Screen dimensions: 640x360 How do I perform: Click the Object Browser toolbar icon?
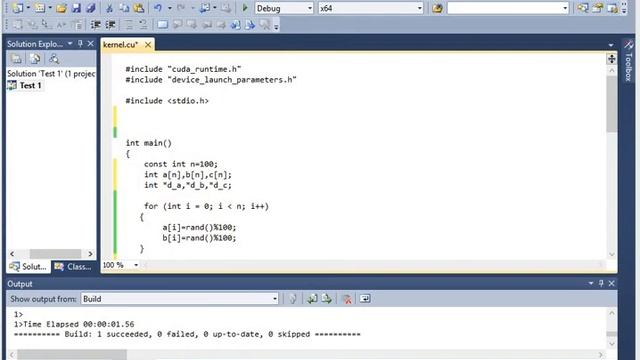[x=612, y=8]
